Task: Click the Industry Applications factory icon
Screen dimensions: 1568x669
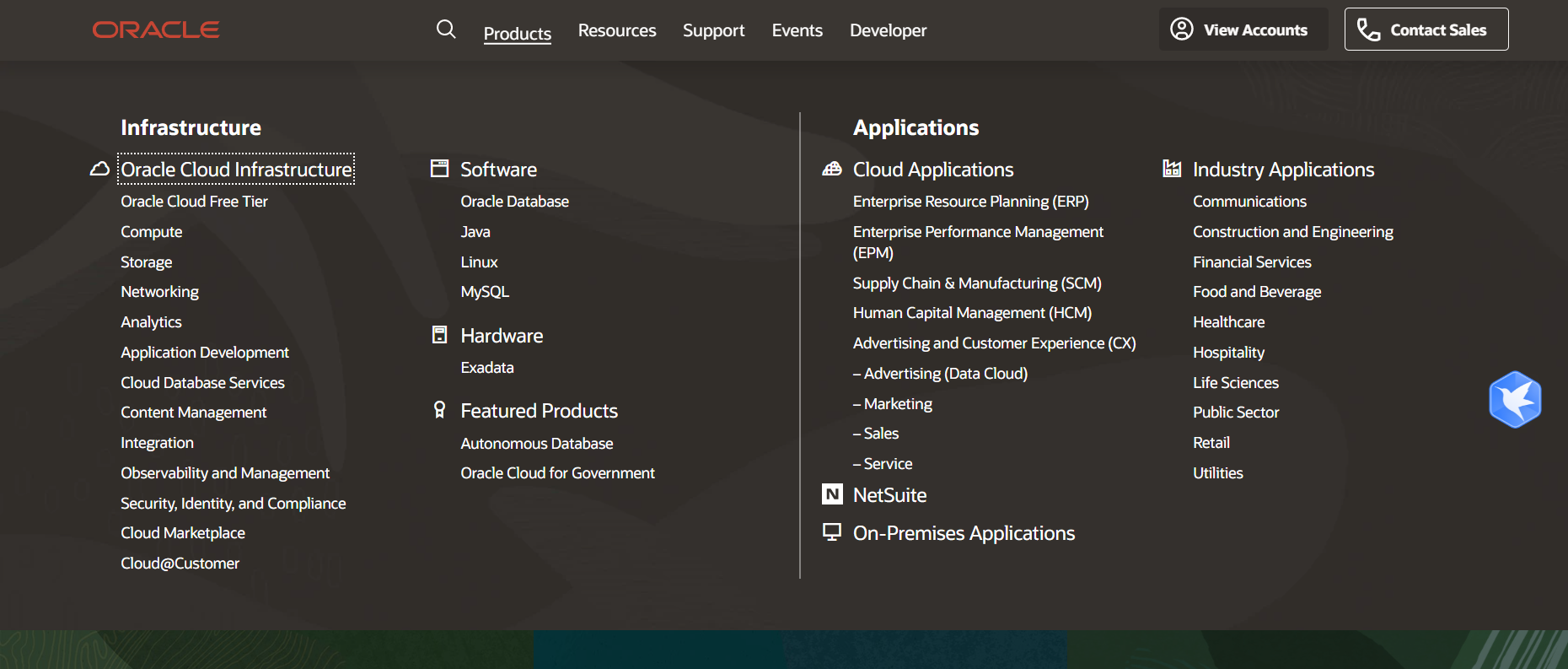Action: 1172,169
